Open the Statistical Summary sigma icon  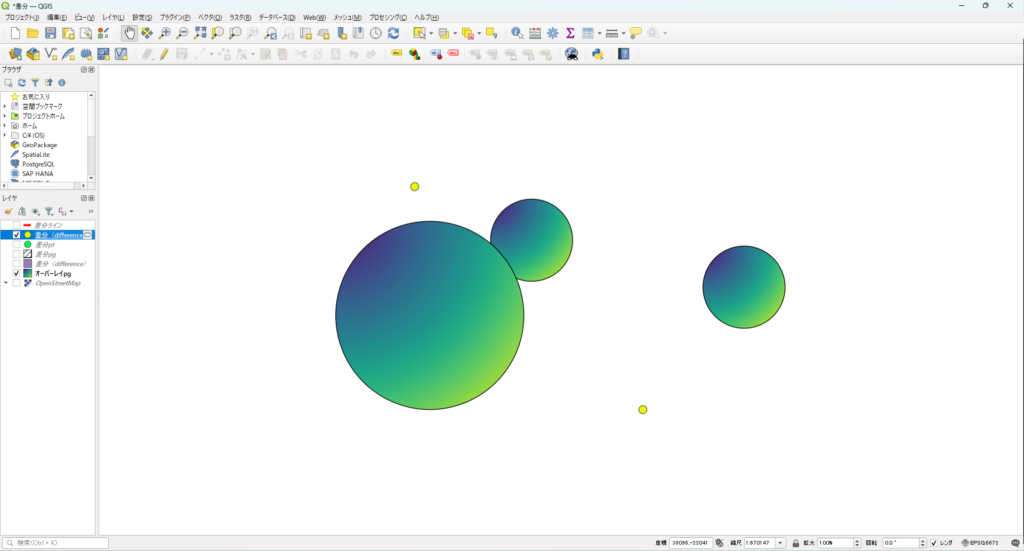570,33
